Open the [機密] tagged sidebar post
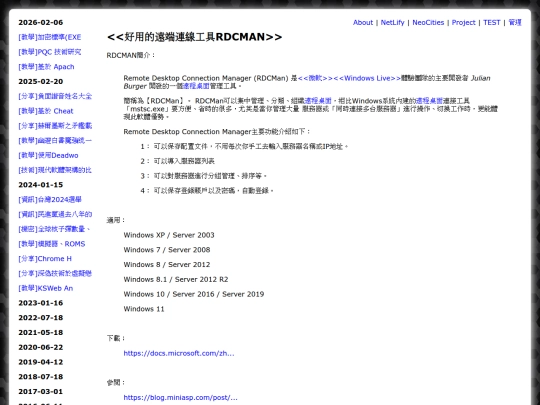540x405 pixels. point(54,229)
